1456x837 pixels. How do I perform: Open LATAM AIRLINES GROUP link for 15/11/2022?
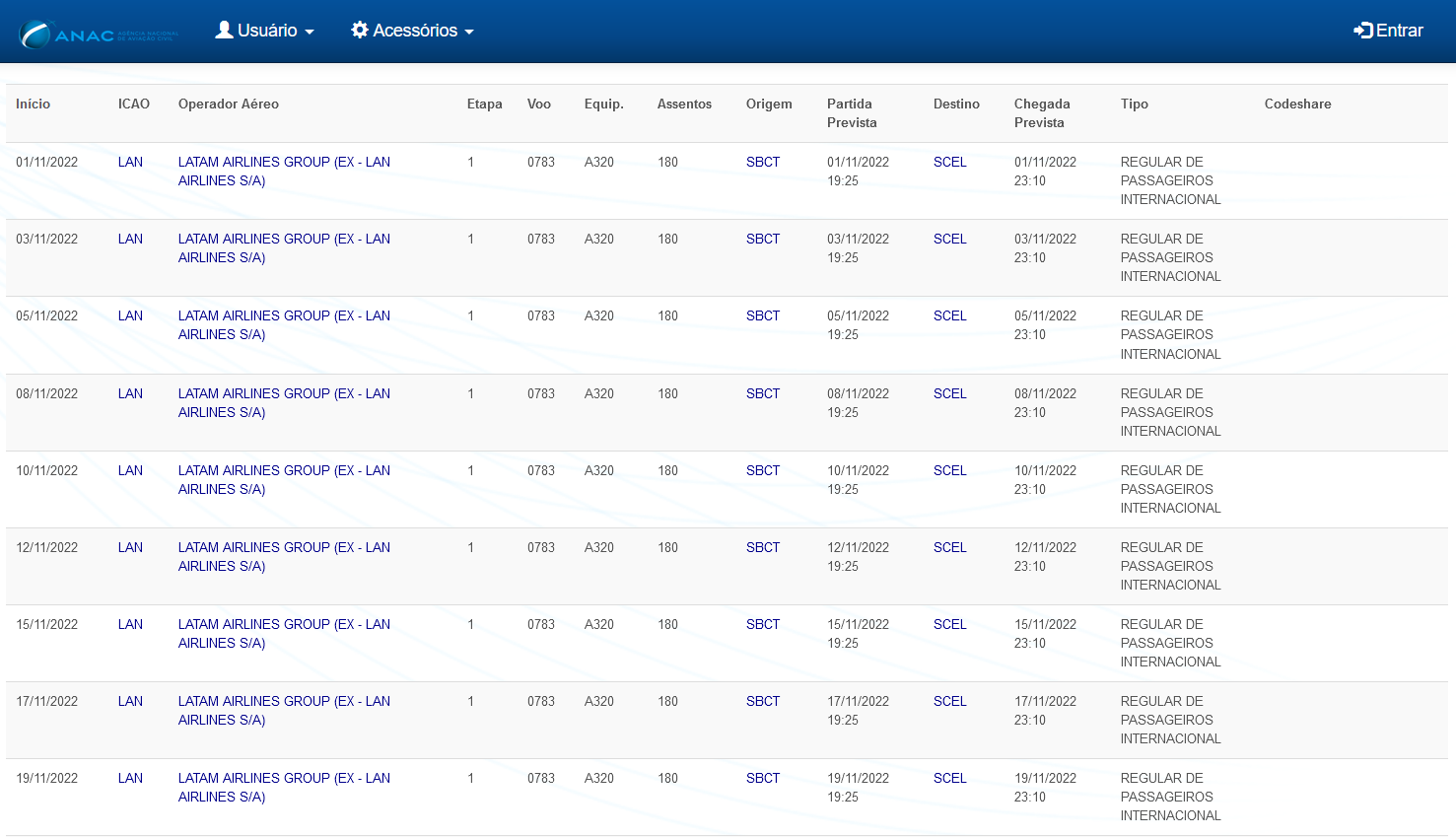point(284,634)
